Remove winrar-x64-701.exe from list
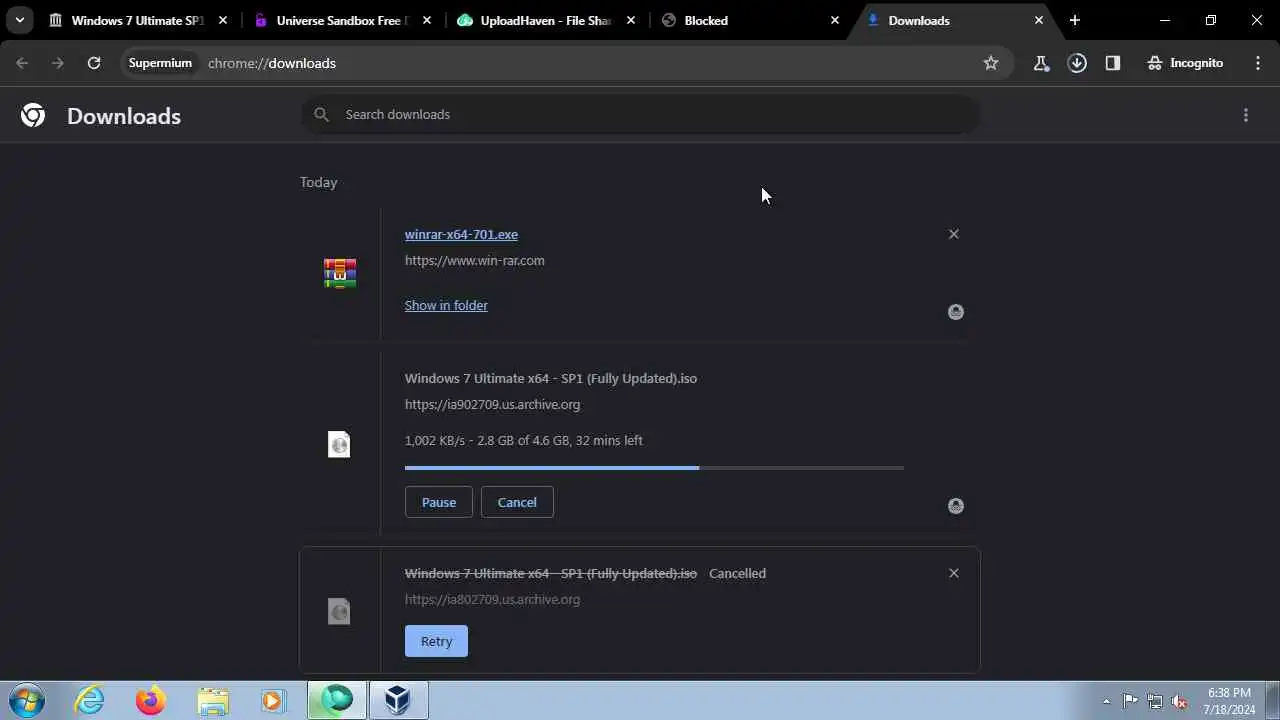This screenshot has height=720, width=1280. 953,234
